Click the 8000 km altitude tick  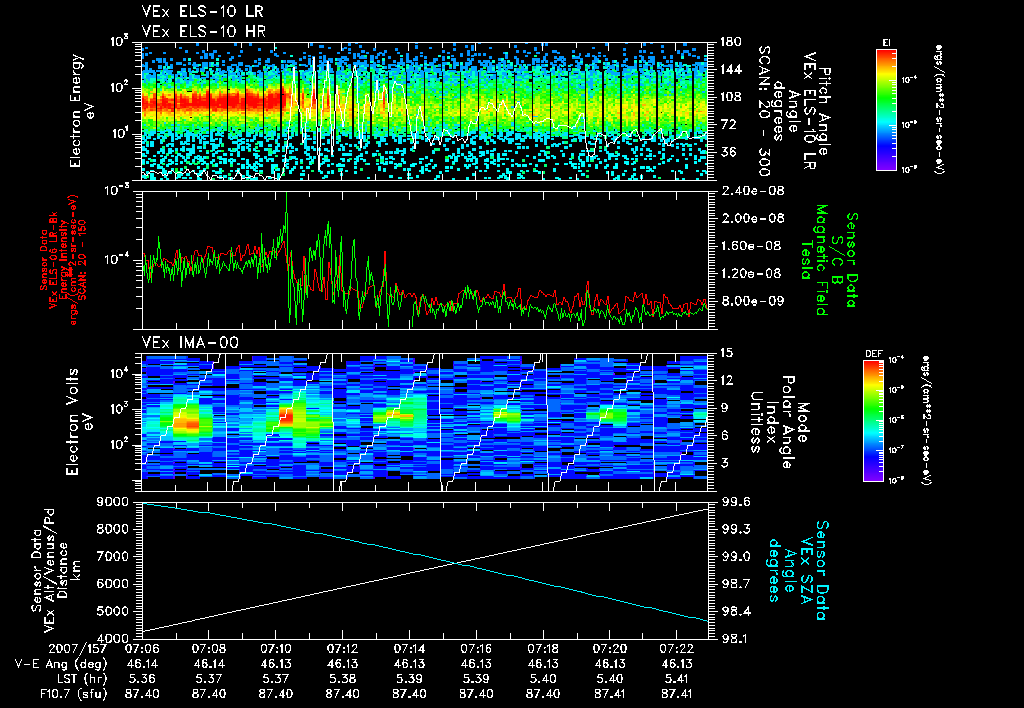112,529
